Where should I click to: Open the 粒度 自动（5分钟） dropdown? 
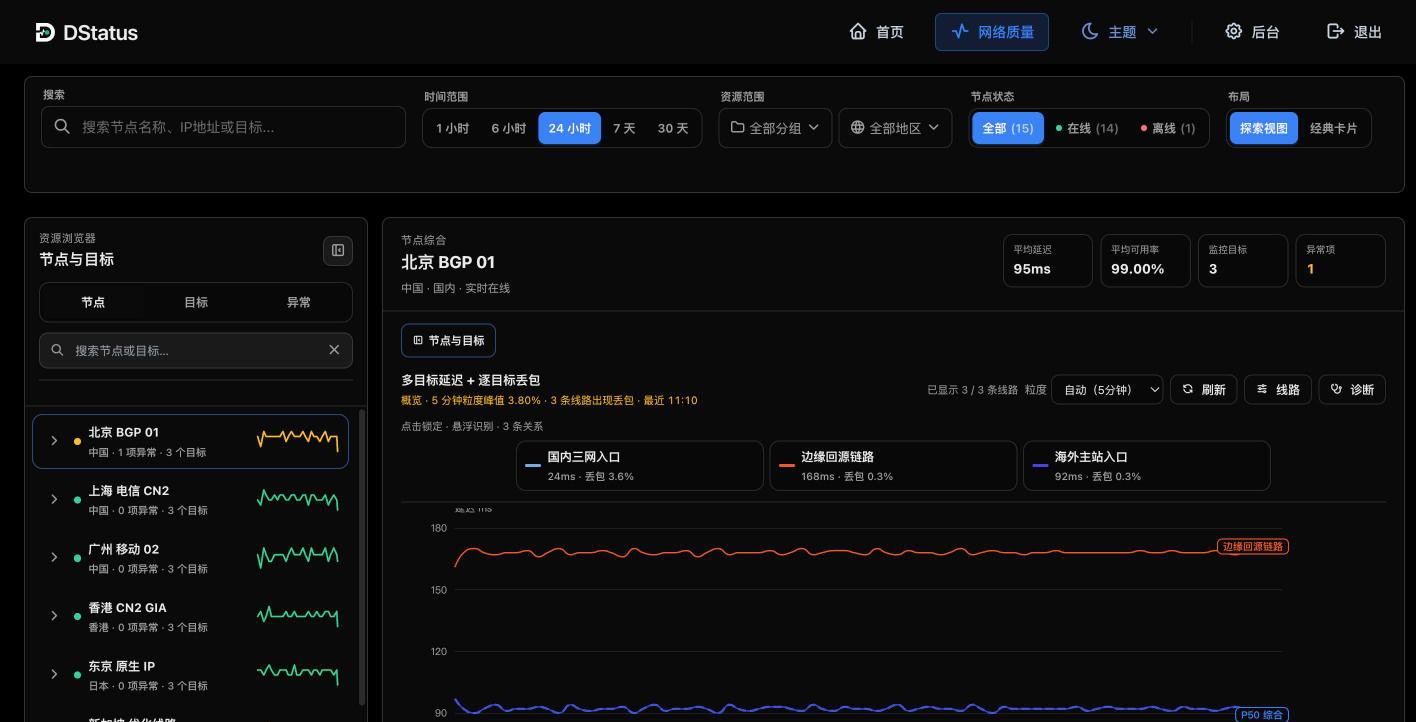pyautogui.click(x=1107, y=389)
